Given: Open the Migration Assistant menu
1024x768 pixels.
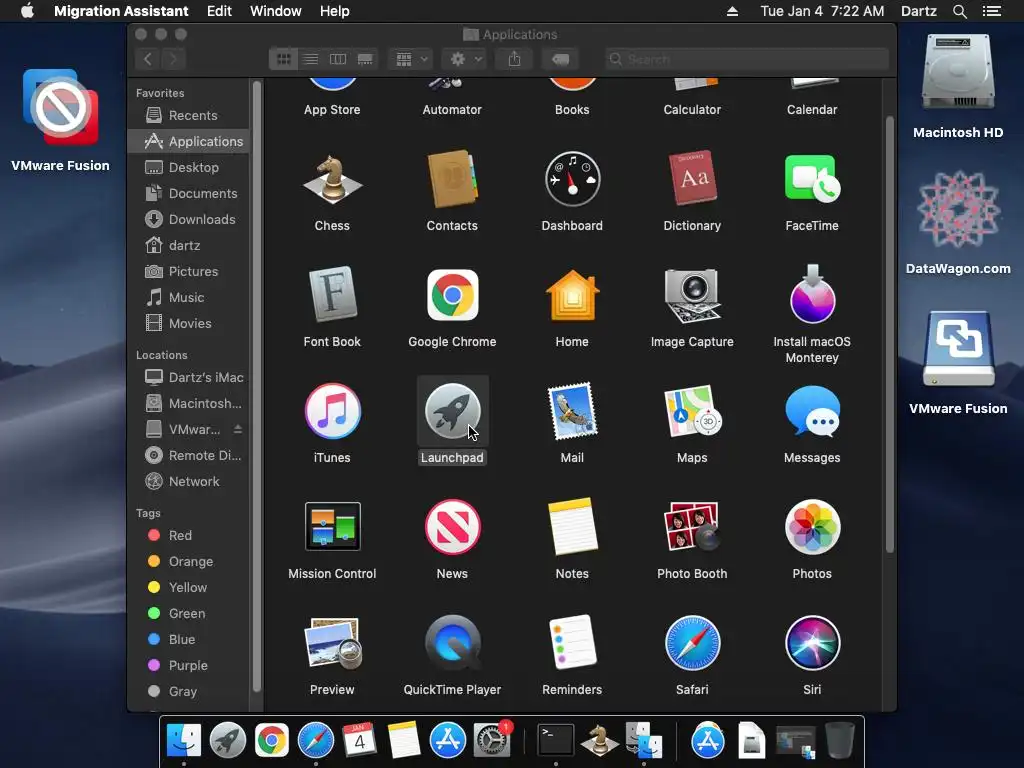Looking at the screenshot, I should [121, 11].
